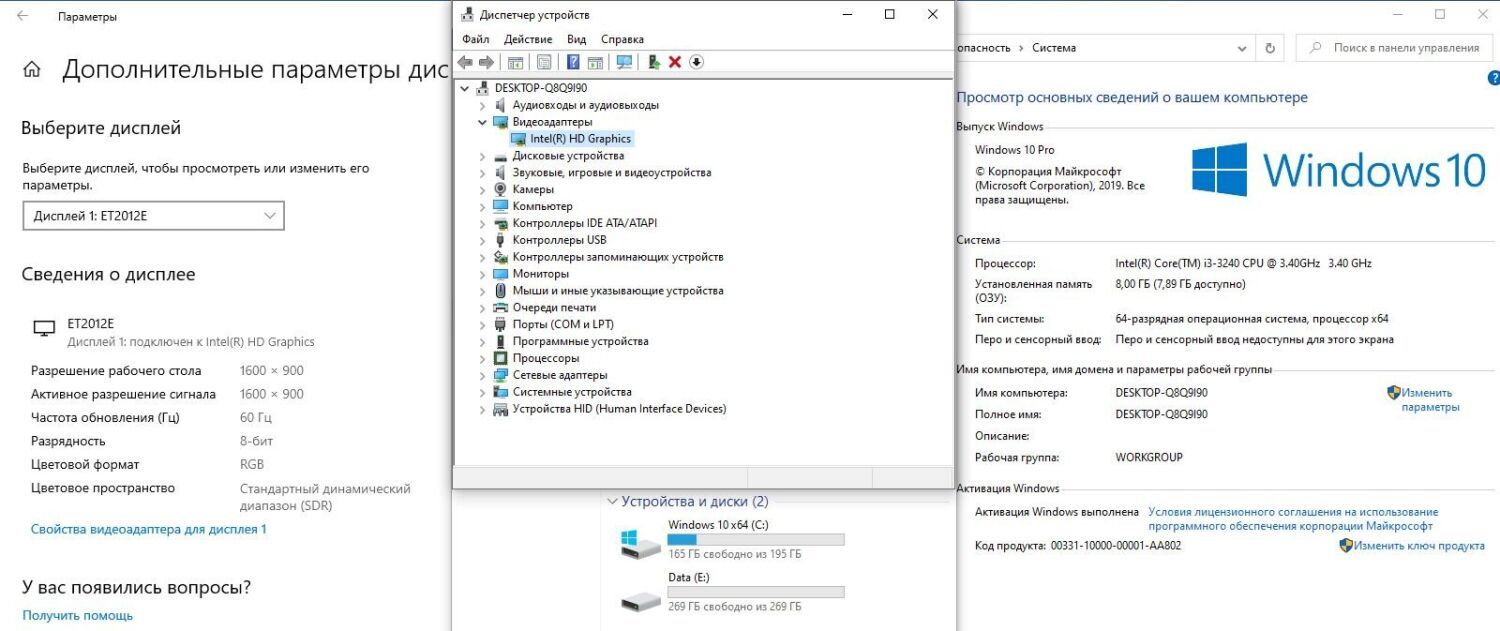Open the Дисплей 1: ET2012E dropdown

pyautogui.click(x=153, y=216)
